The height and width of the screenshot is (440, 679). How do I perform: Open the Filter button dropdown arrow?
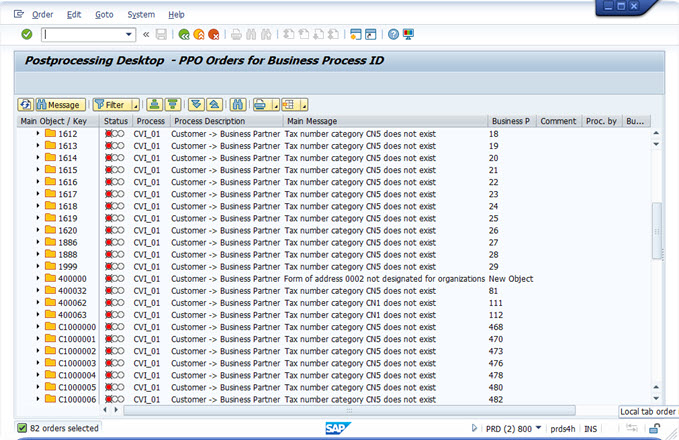[136, 105]
